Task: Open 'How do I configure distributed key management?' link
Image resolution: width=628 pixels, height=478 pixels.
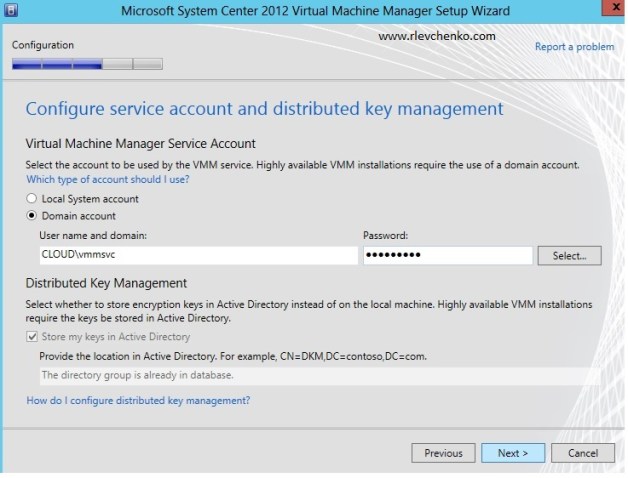Action: [x=138, y=401]
